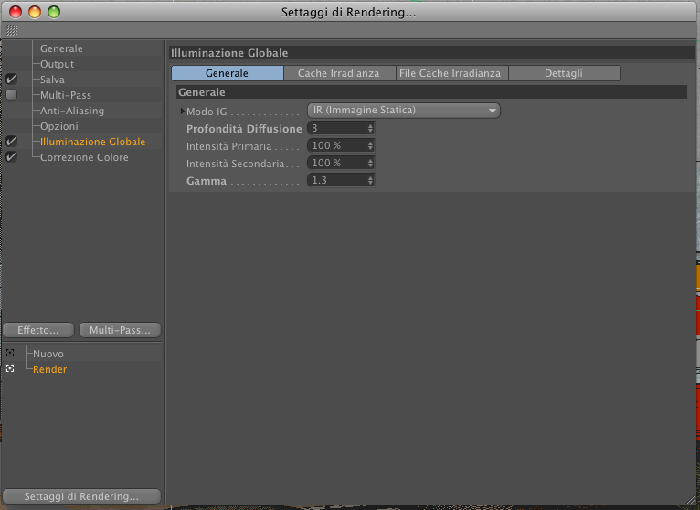Image resolution: width=700 pixels, height=510 pixels.
Task: Select the Render preset
Action: click(x=50, y=369)
